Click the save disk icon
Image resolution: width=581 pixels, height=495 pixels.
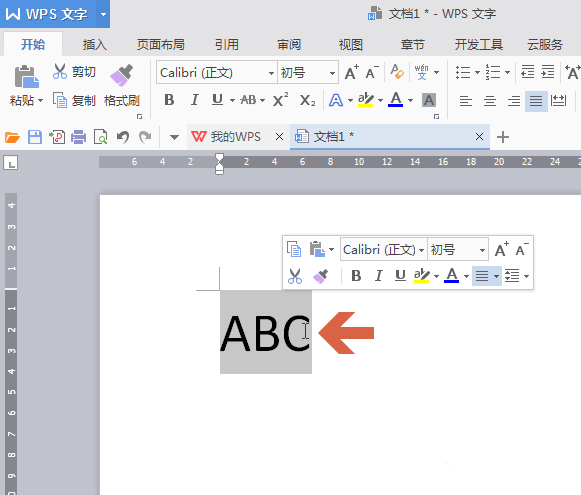[x=35, y=137]
